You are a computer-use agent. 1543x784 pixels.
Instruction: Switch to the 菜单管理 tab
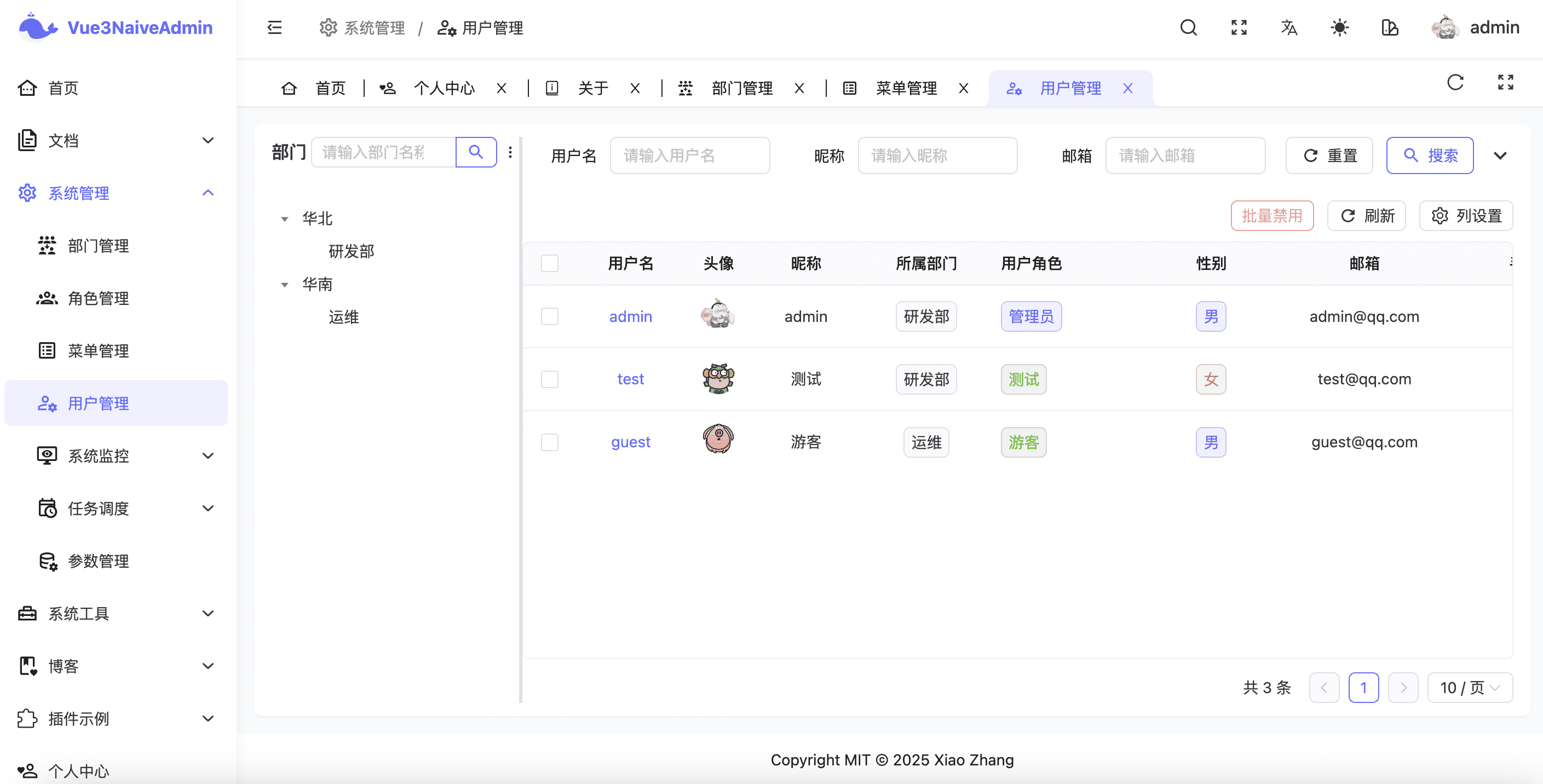coord(906,88)
